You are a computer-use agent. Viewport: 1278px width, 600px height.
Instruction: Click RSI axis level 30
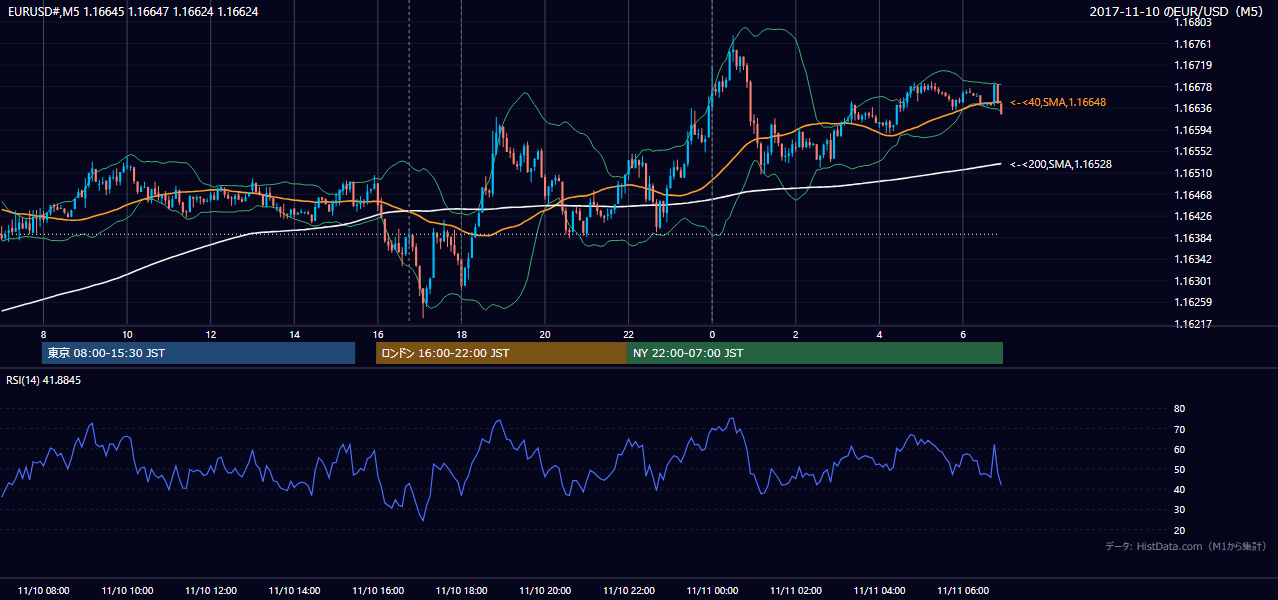1179,510
